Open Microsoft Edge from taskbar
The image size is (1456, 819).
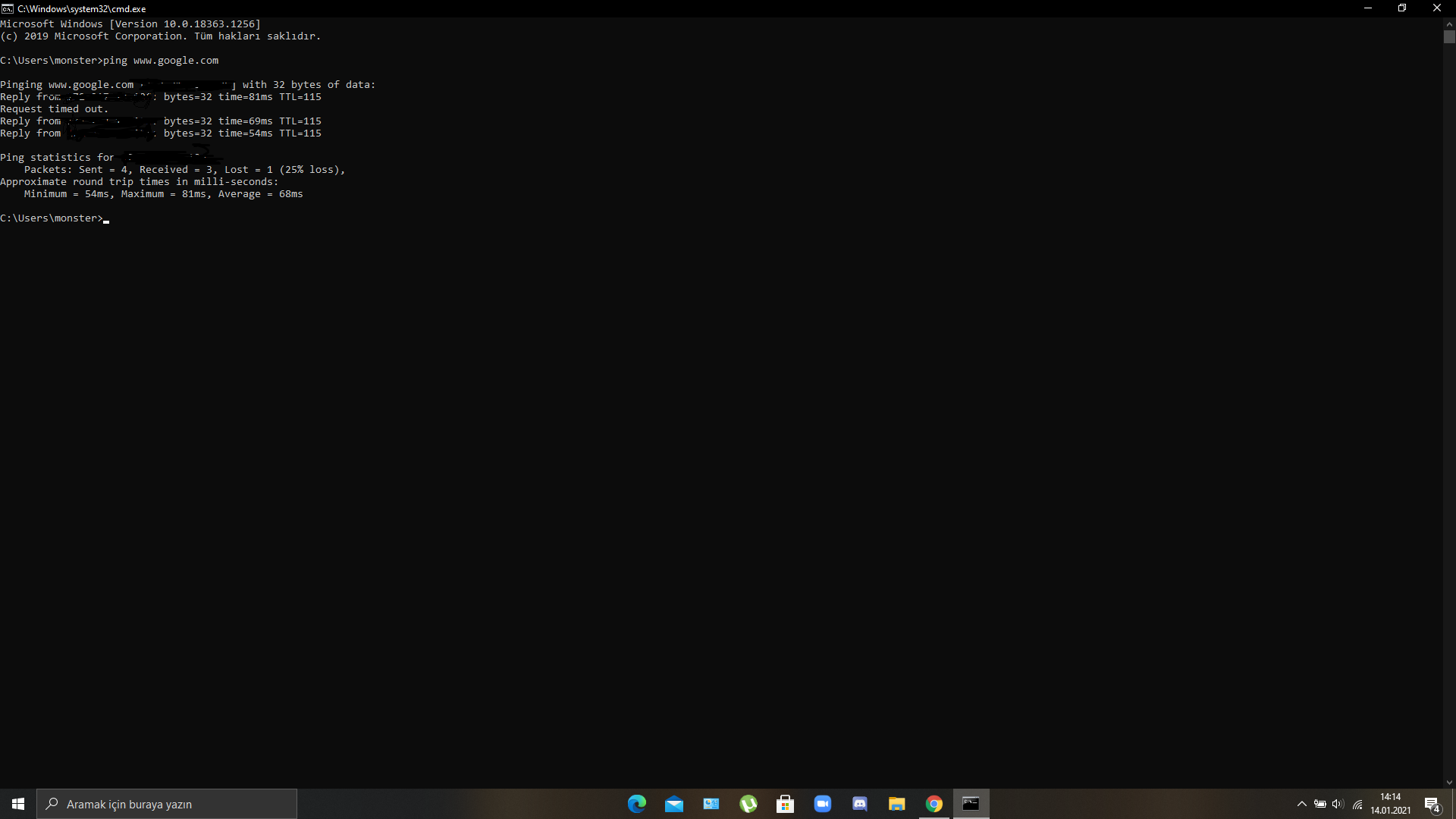[x=636, y=804]
